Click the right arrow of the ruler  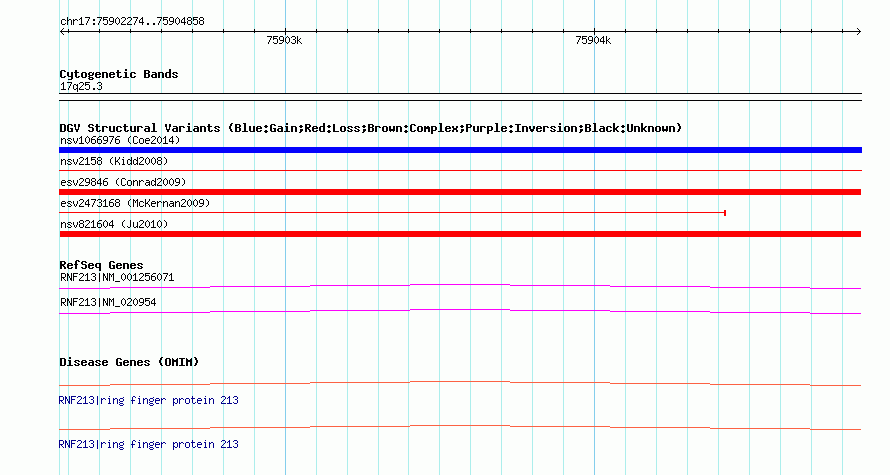(x=858, y=32)
